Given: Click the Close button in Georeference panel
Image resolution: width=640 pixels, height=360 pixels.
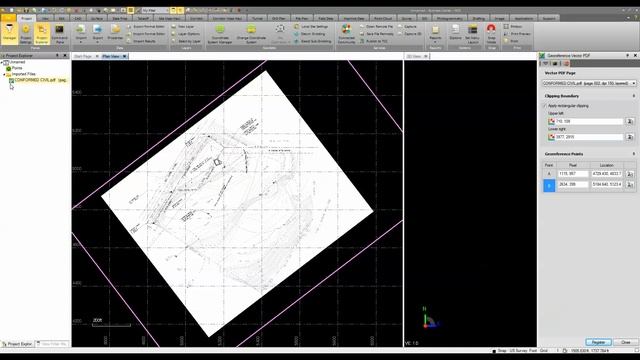Looking at the screenshot, I should point(625,342).
